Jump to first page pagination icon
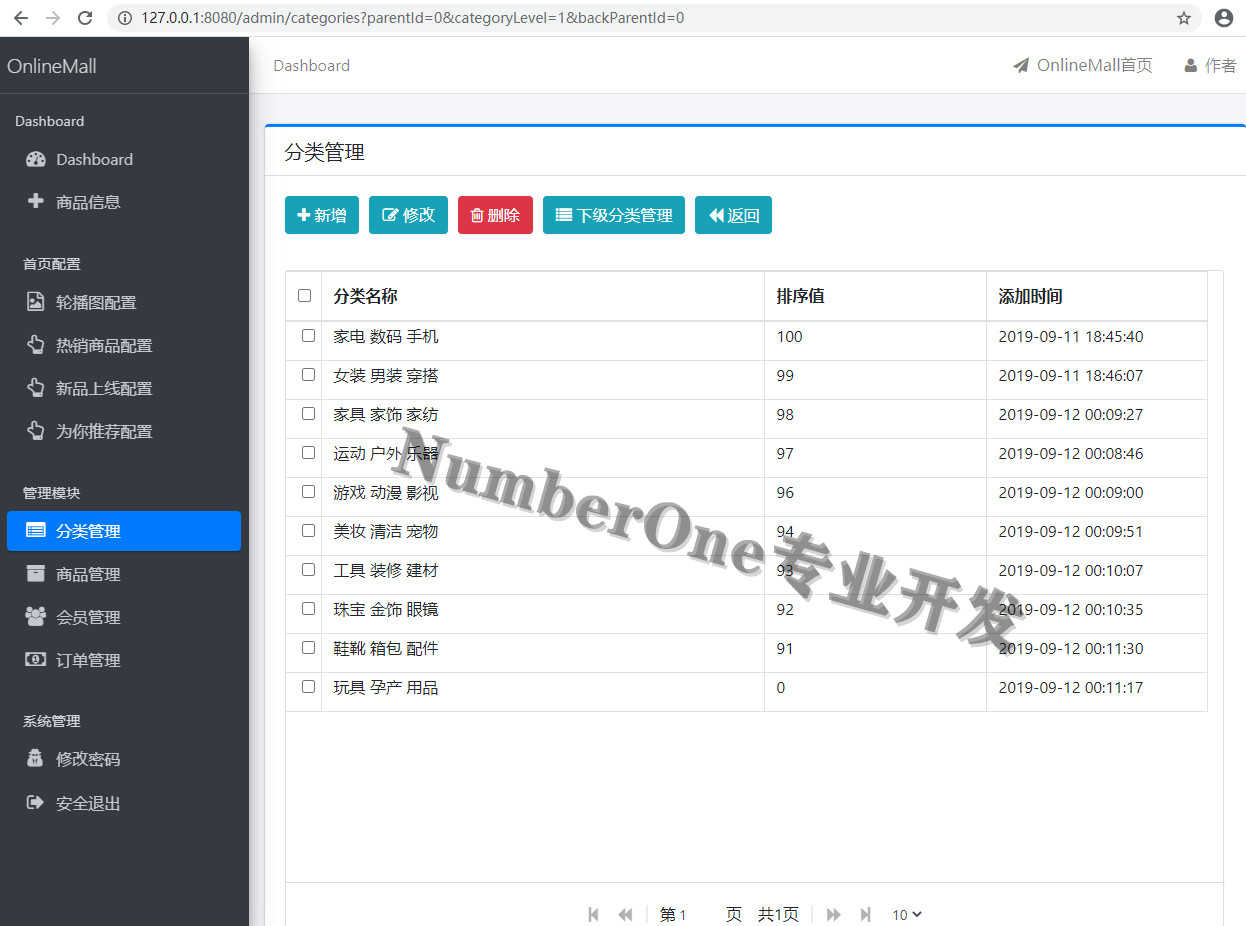 pyautogui.click(x=593, y=914)
